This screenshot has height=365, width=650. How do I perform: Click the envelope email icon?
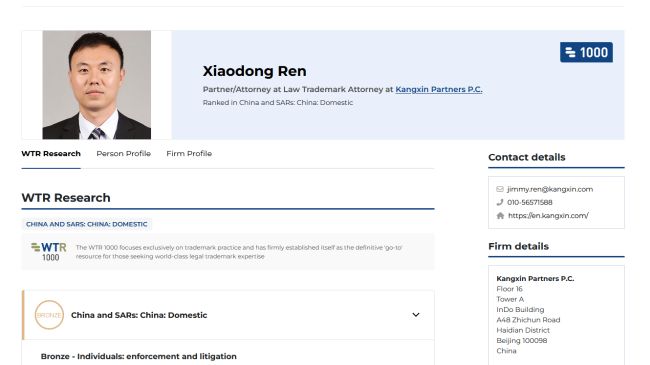pos(500,189)
